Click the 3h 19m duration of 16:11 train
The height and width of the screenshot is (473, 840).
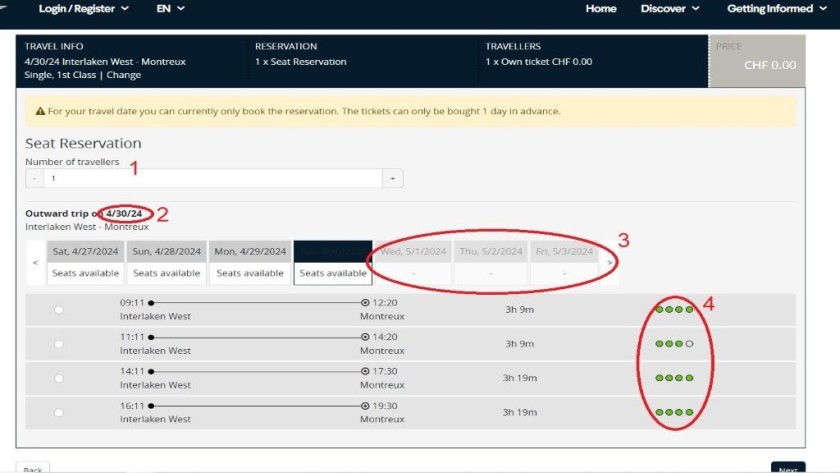pyautogui.click(x=519, y=412)
